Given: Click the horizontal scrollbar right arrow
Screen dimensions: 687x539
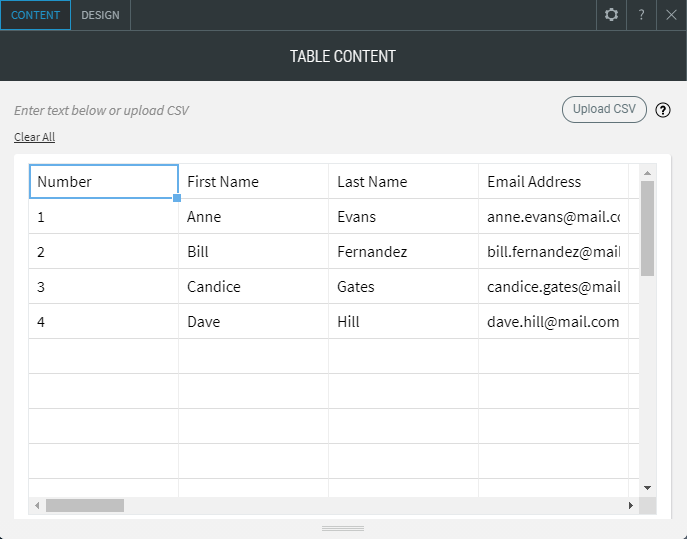Looking at the screenshot, I should pos(630,506).
